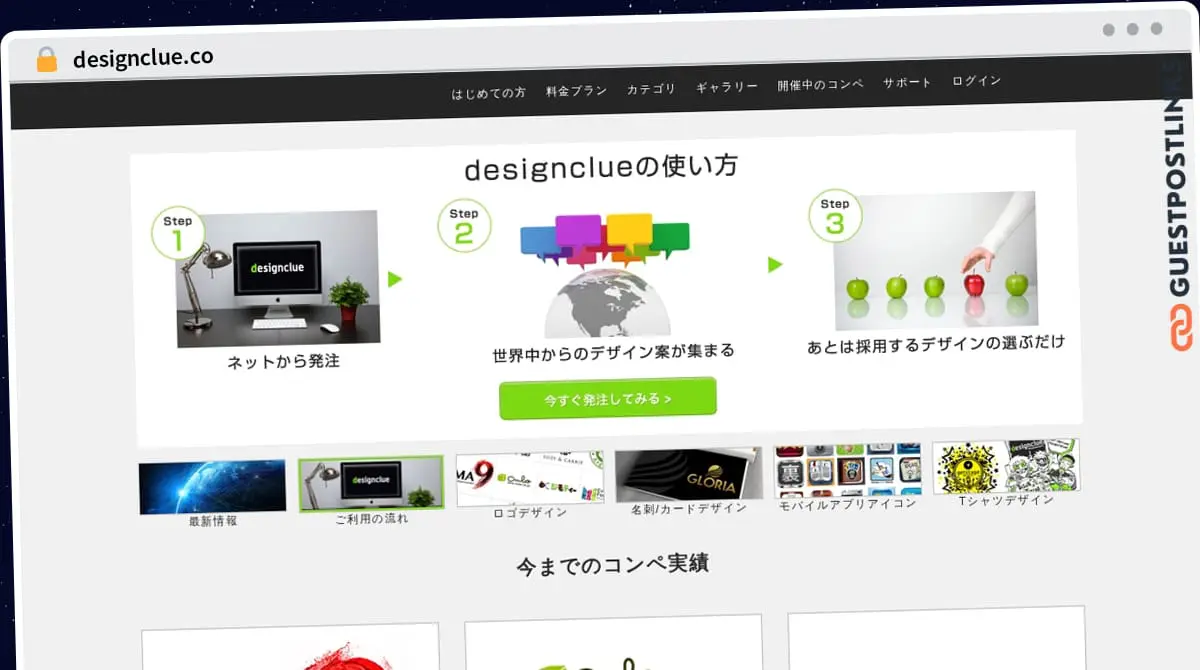Open the サポート menu item
1200x670 pixels.
coord(906,83)
